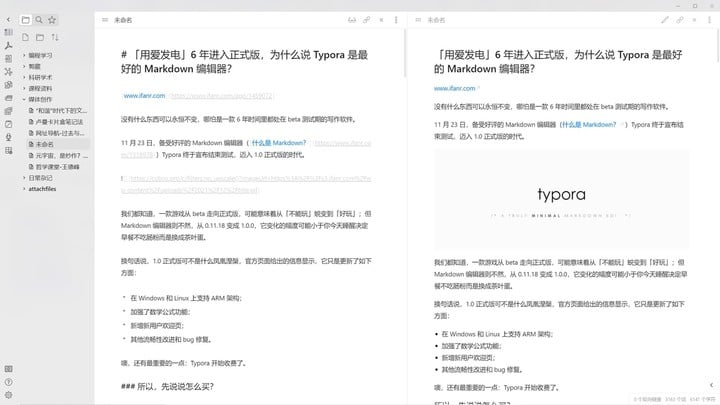
Task: Open the 网址导航 note in the tree
Action: point(56,133)
